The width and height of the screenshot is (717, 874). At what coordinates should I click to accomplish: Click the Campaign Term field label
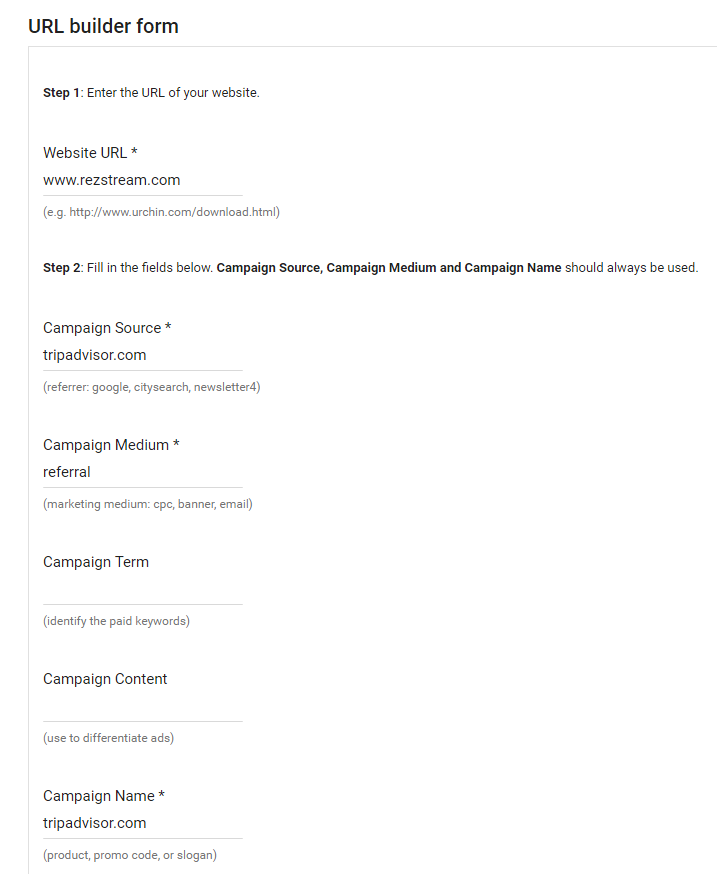click(x=96, y=562)
